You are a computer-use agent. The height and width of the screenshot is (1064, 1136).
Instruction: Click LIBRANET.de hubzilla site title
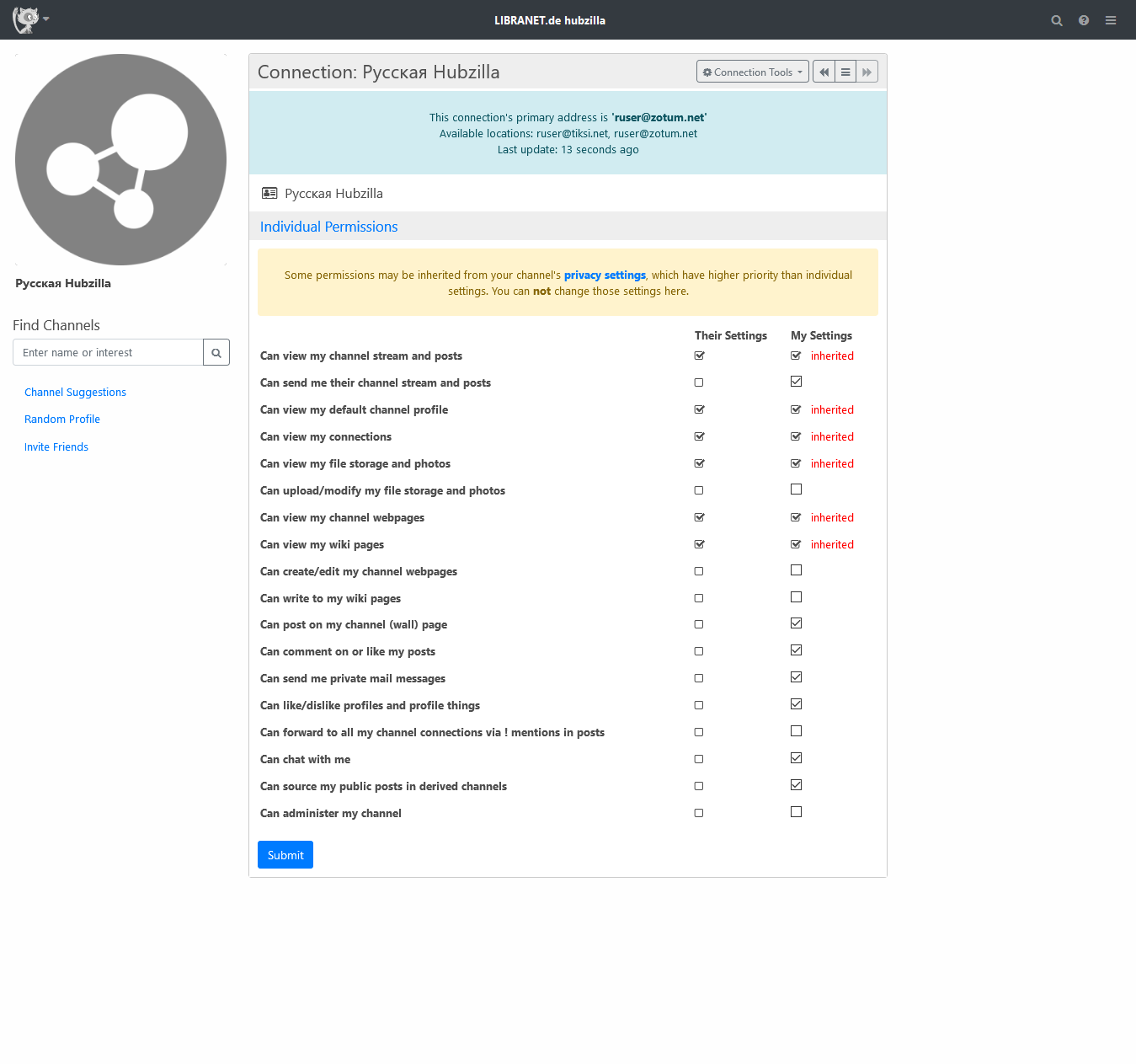pos(550,20)
